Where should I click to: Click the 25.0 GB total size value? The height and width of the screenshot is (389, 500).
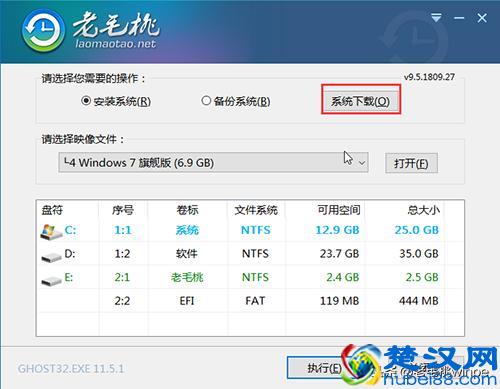[417, 230]
